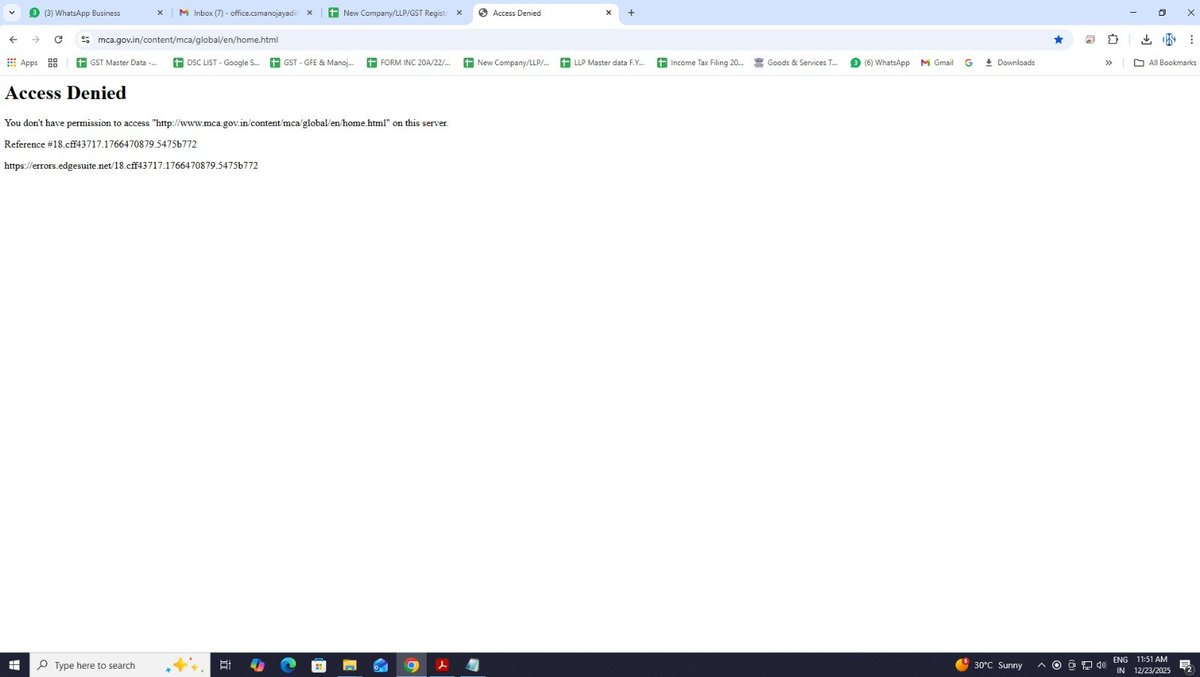Close the Gmail Inbox tab
This screenshot has height=677, width=1200.
pos(309,13)
